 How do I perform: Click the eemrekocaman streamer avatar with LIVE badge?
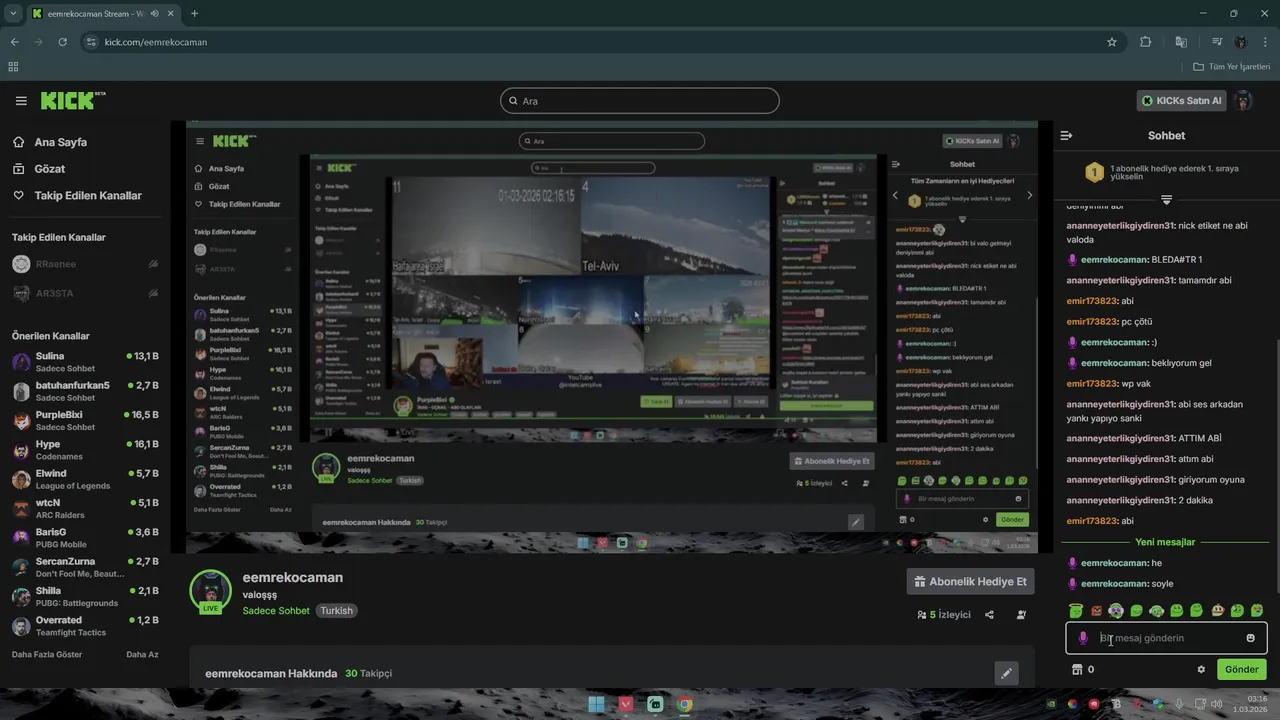tap(211, 592)
